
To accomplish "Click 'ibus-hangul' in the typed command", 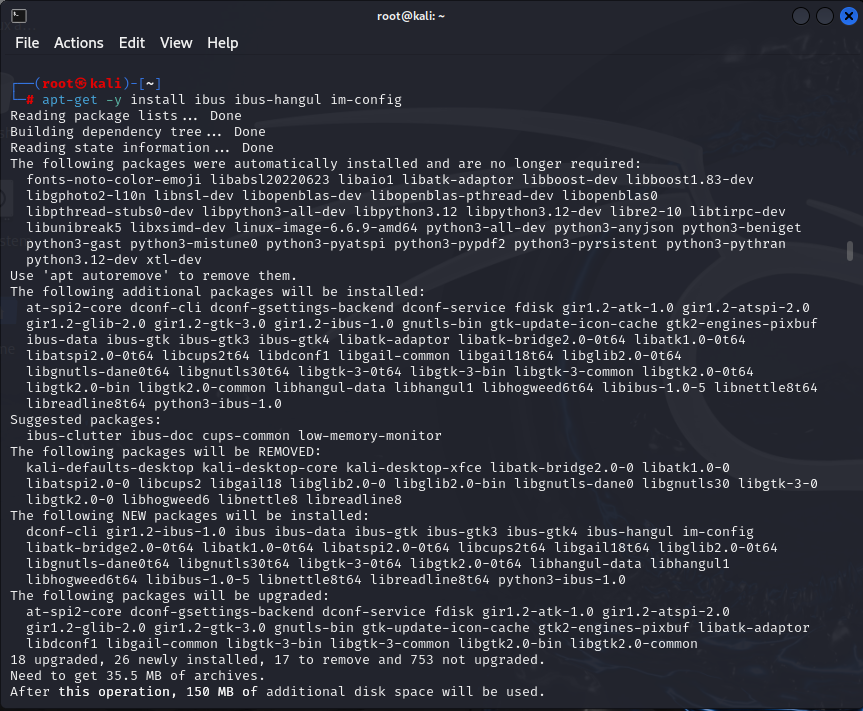I will [x=277, y=100].
